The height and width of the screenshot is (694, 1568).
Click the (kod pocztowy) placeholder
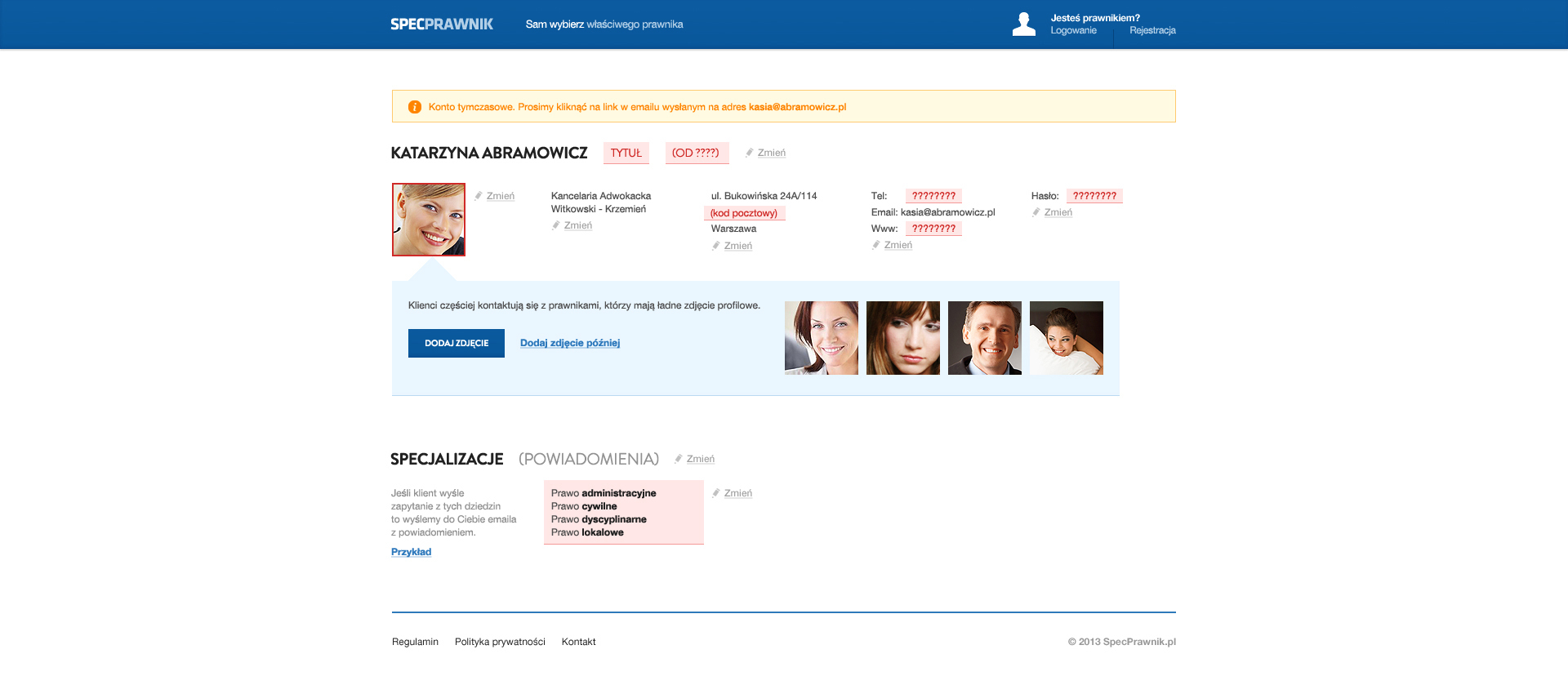(744, 213)
